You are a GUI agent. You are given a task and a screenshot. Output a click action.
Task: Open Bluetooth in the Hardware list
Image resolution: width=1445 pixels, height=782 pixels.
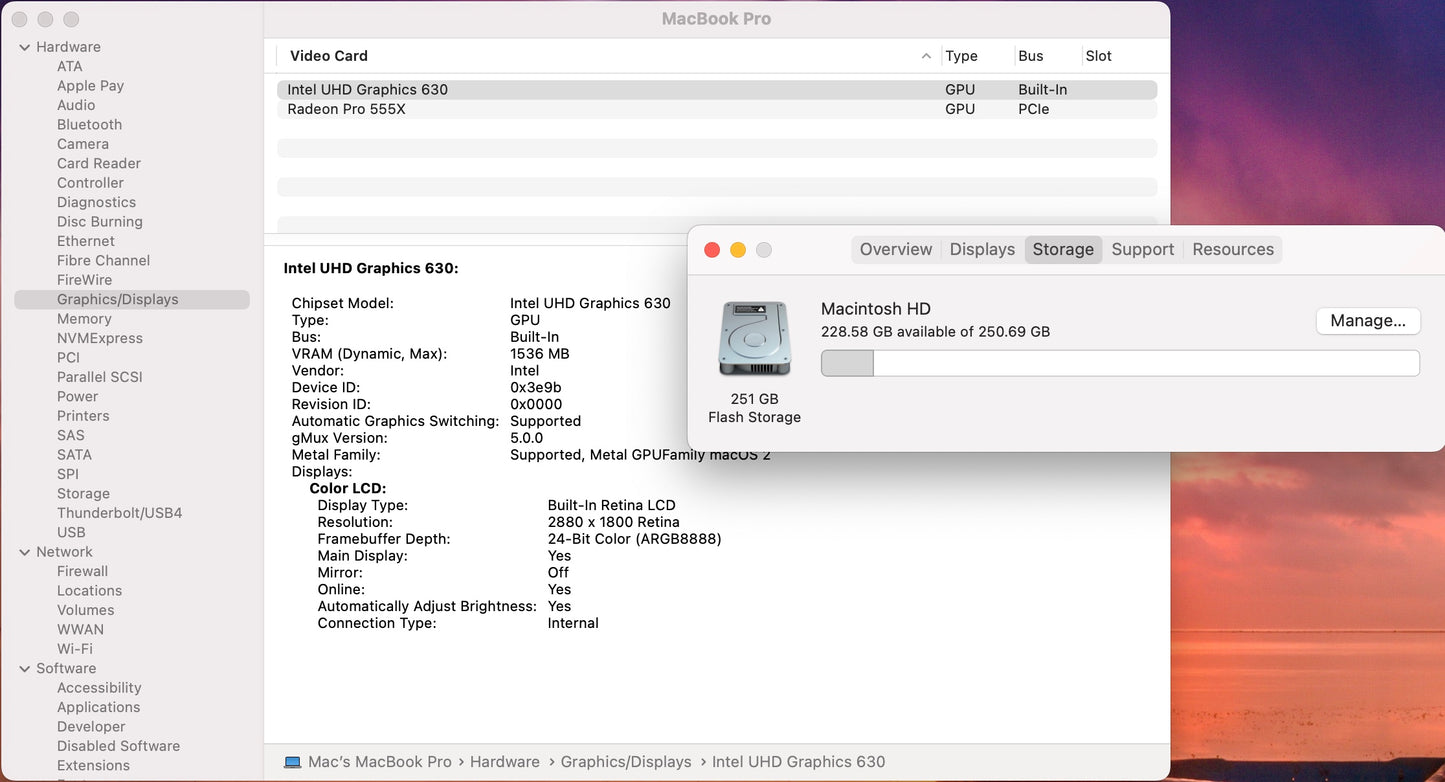pyautogui.click(x=89, y=125)
